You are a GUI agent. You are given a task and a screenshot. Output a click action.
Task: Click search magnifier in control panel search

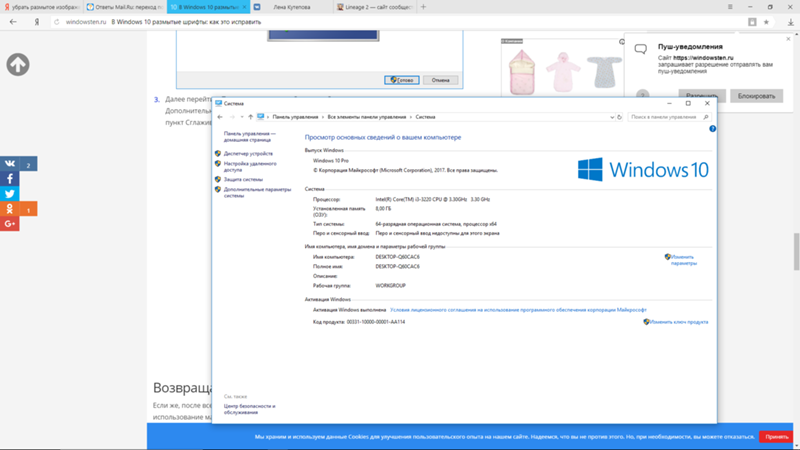pos(706,117)
